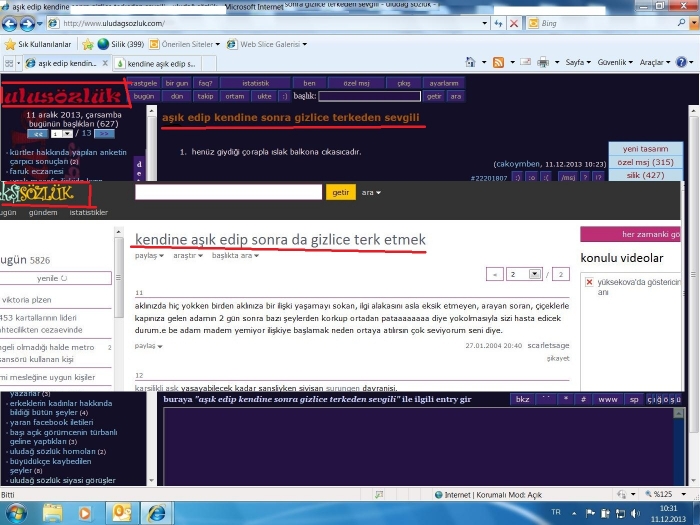The height and width of the screenshot is (525, 700).
Task: Expand the 'başlıkta ara' dropdown
Action: tap(235, 256)
